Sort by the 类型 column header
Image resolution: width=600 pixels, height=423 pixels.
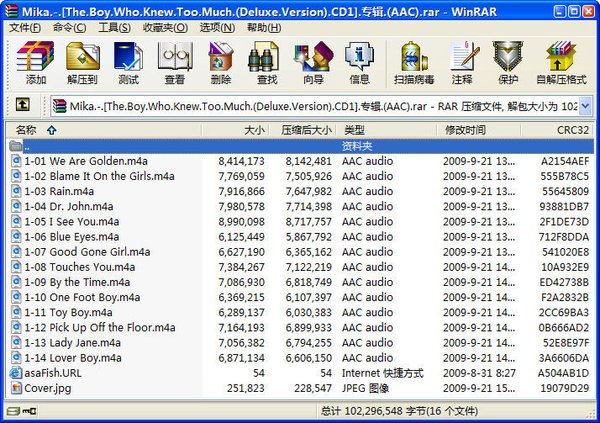[x=386, y=130]
